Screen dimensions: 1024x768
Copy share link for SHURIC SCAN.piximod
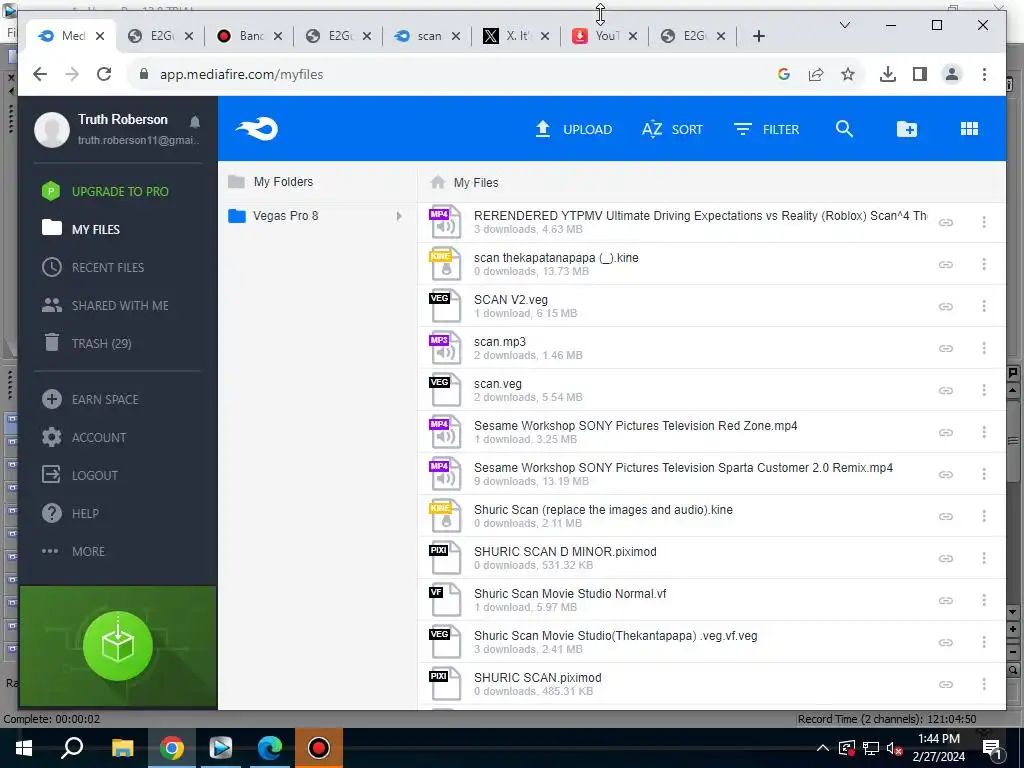point(945,684)
